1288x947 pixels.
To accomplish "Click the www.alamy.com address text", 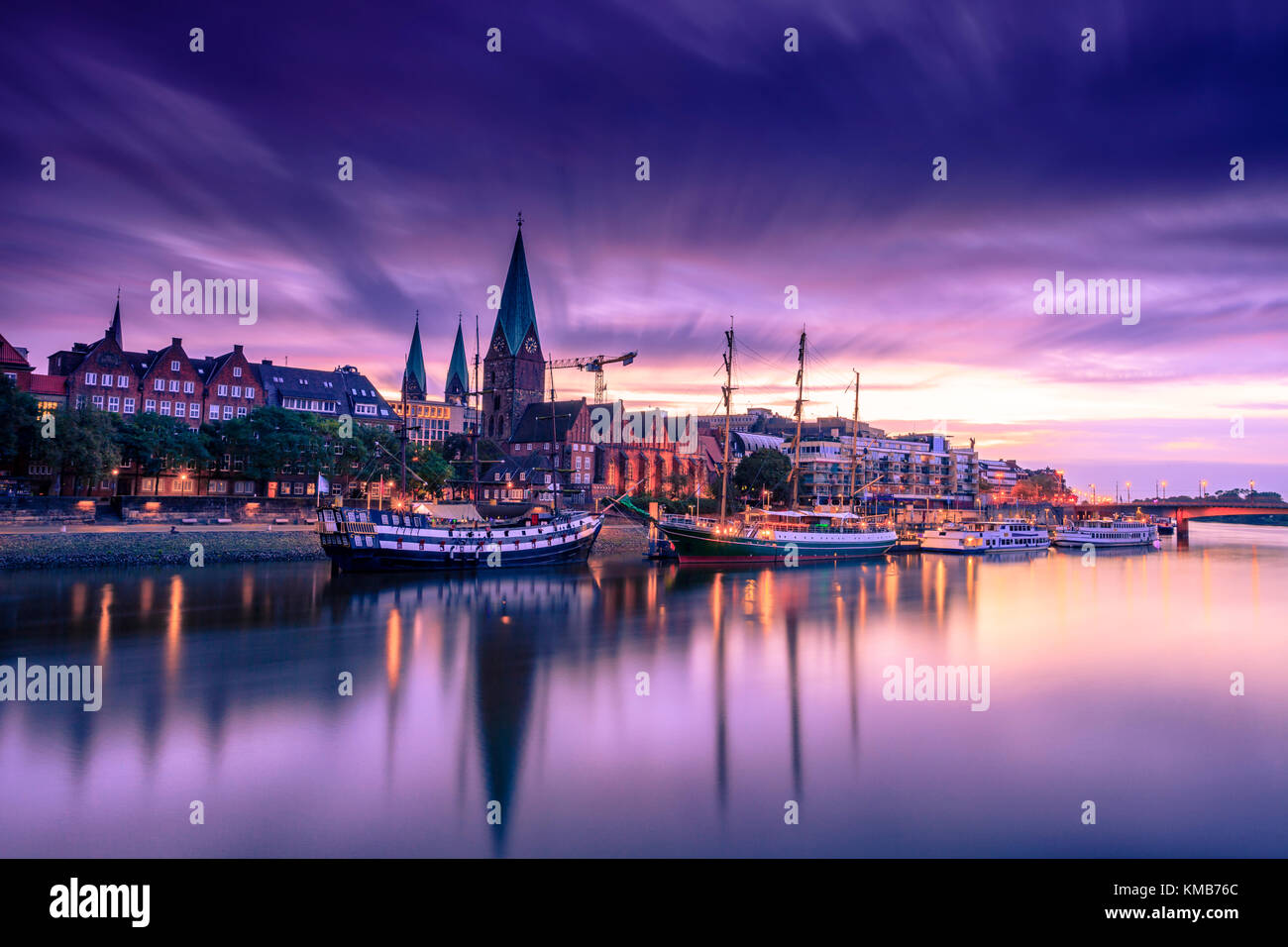I will [x=1171, y=913].
